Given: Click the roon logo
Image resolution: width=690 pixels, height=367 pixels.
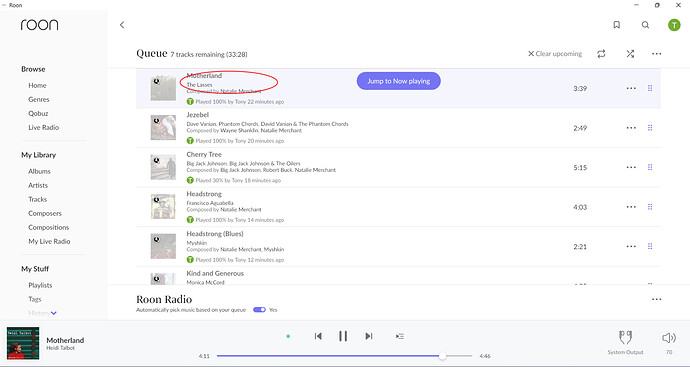Looking at the screenshot, I should tap(39, 25).
